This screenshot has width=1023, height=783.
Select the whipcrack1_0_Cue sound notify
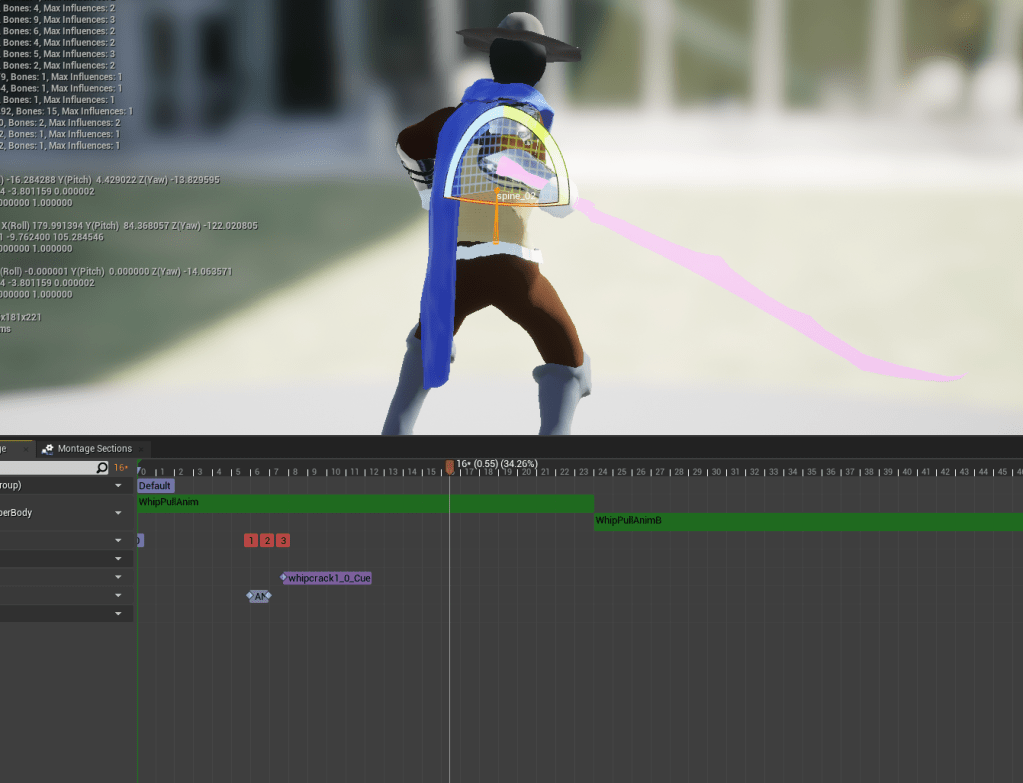pyautogui.click(x=328, y=578)
